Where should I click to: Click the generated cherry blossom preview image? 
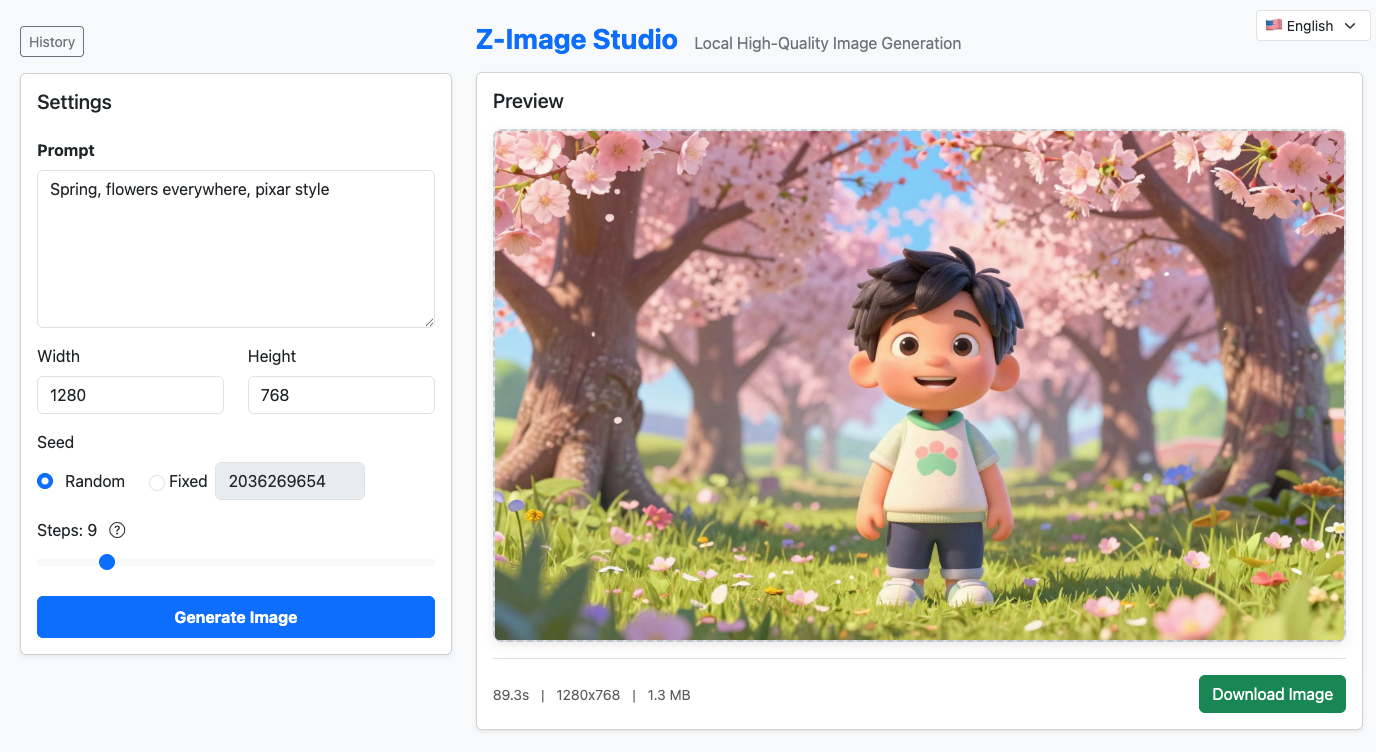tap(919, 385)
